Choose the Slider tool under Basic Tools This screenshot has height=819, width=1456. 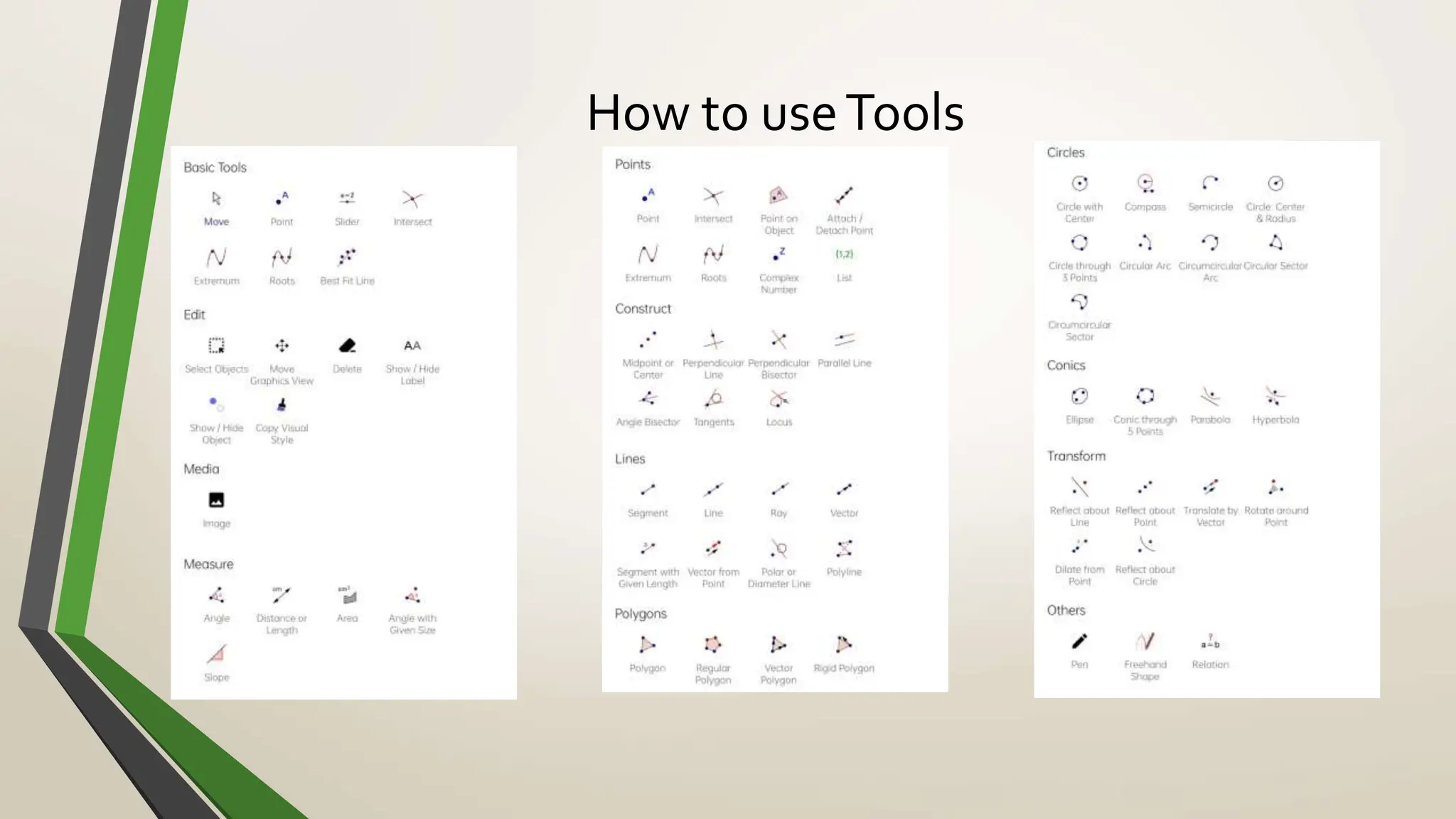pyautogui.click(x=347, y=198)
